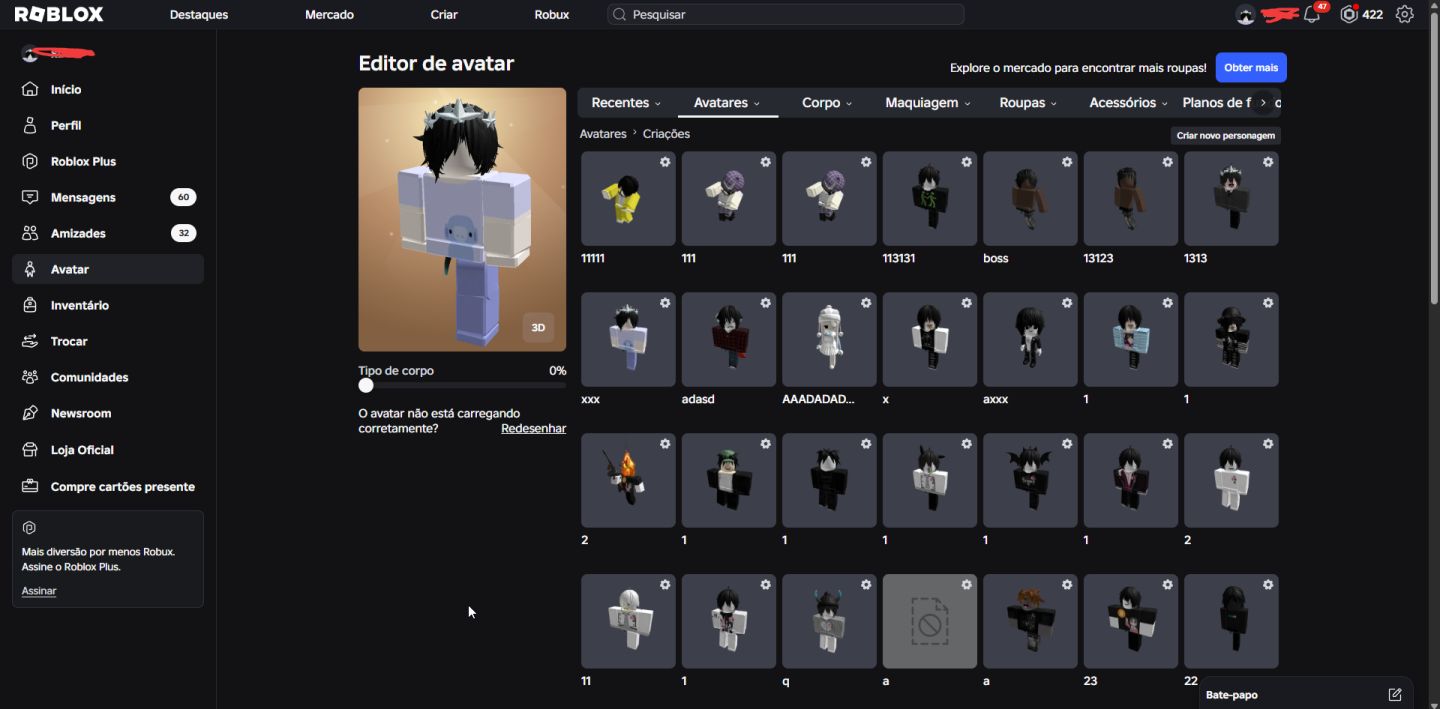The width and height of the screenshot is (1440, 709).
Task: Open Trocar from the sidebar
Action: 108,341
